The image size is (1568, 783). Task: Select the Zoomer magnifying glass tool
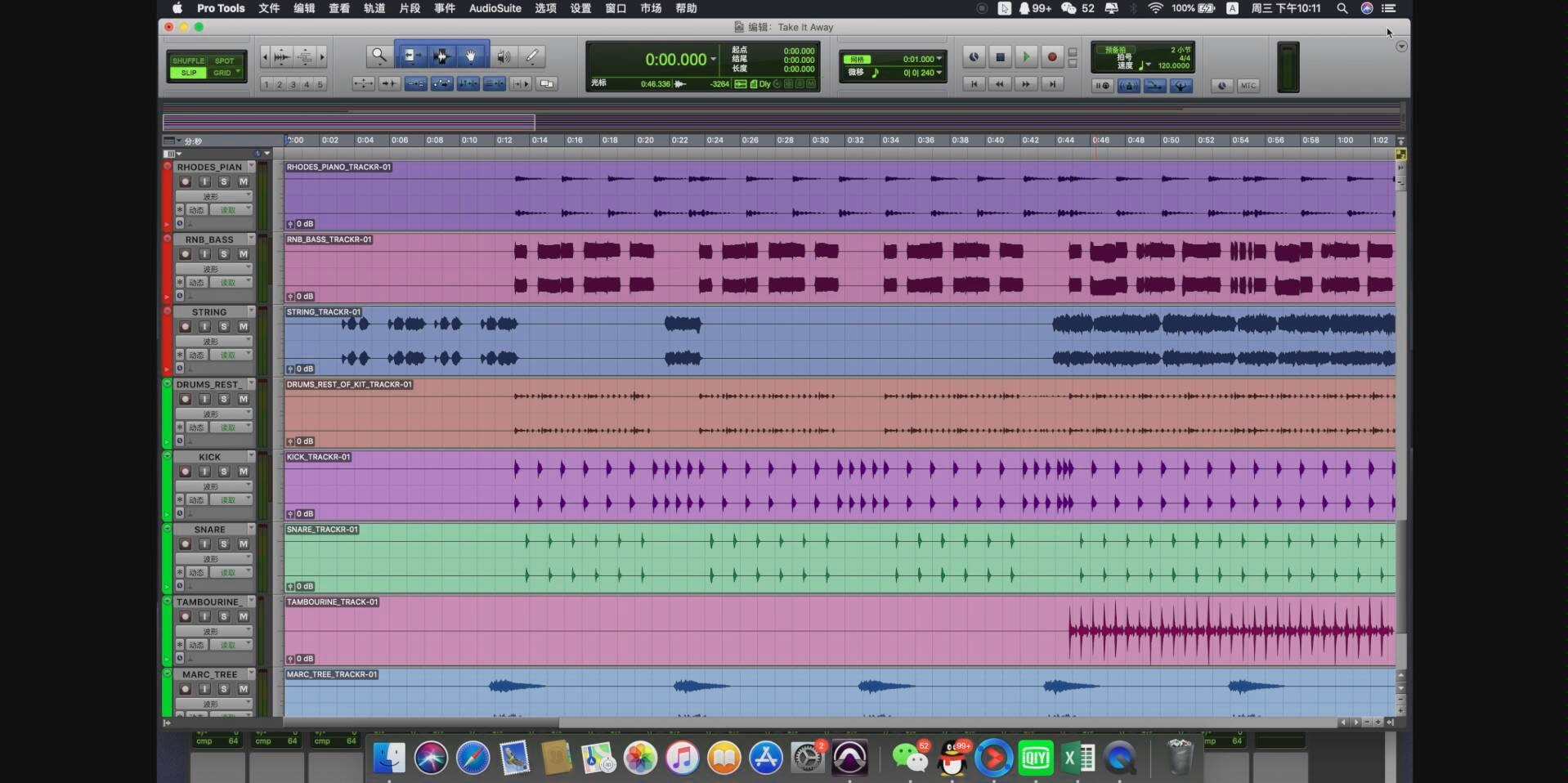pyautogui.click(x=379, y=56)
